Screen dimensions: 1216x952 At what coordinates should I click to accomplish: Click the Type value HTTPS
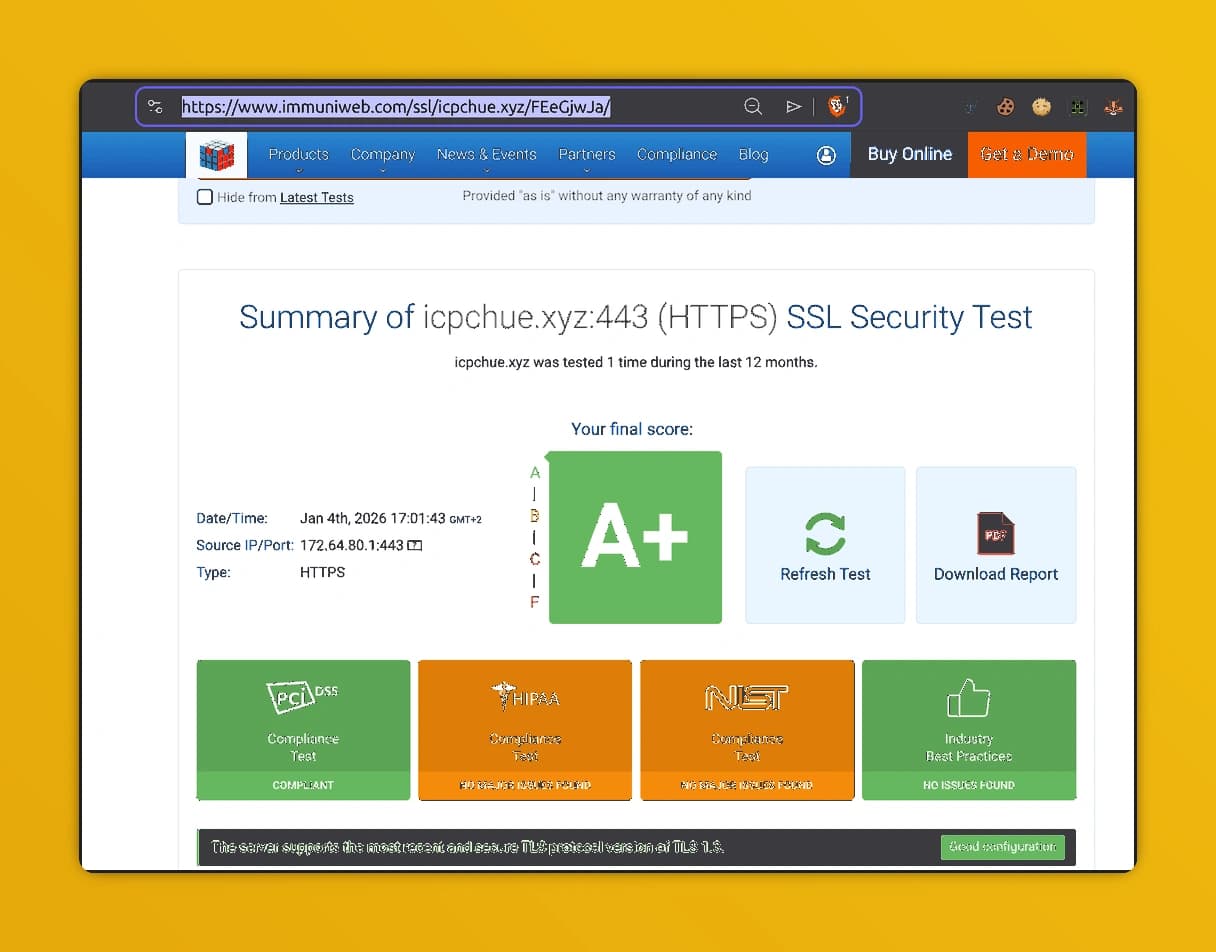[322, 573]
